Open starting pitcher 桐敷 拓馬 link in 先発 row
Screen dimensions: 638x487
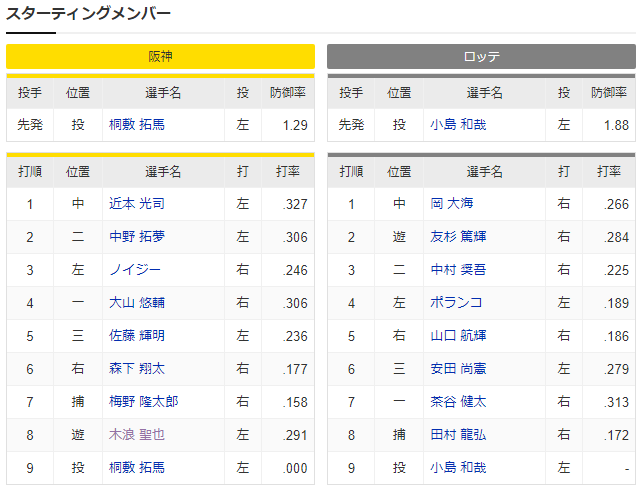coord(137,124)
